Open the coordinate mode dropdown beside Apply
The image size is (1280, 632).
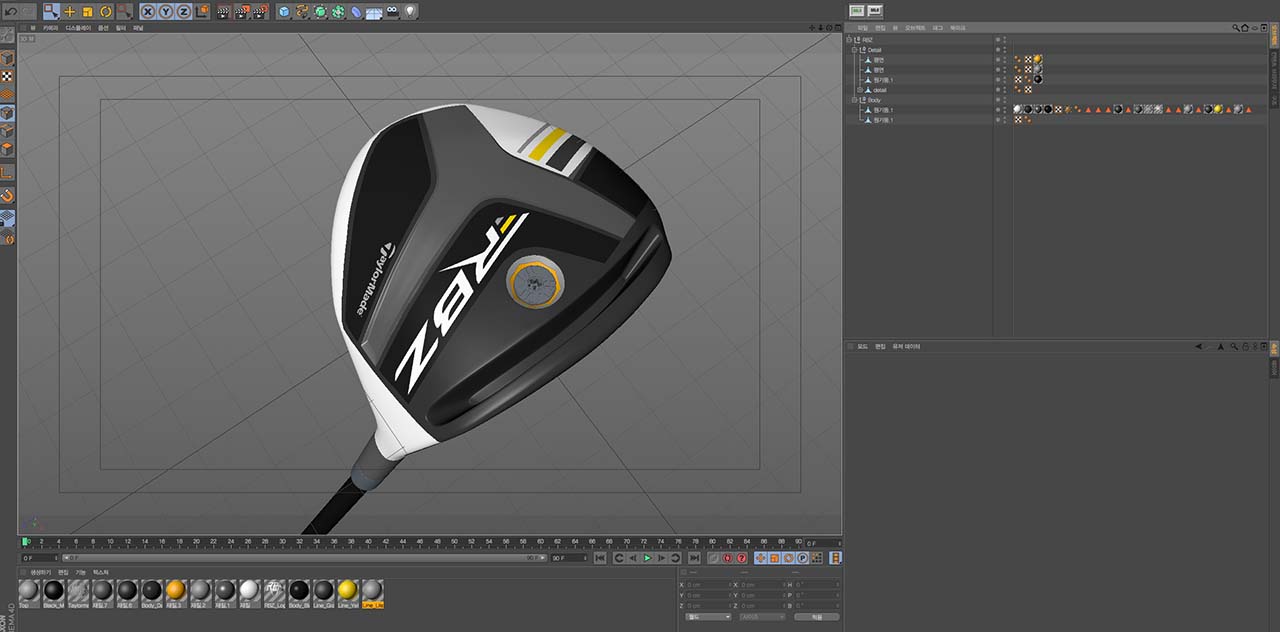762,617
